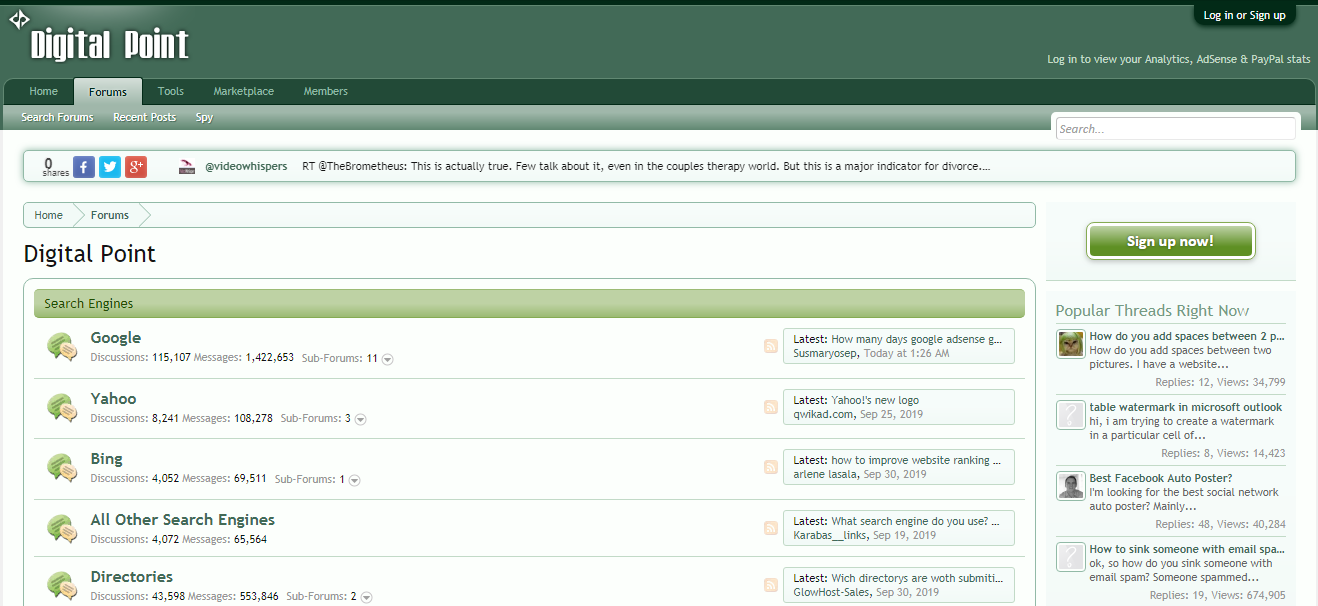
Task: Click All Other Search Engines bubble icon
Action: tap(62, 528)
